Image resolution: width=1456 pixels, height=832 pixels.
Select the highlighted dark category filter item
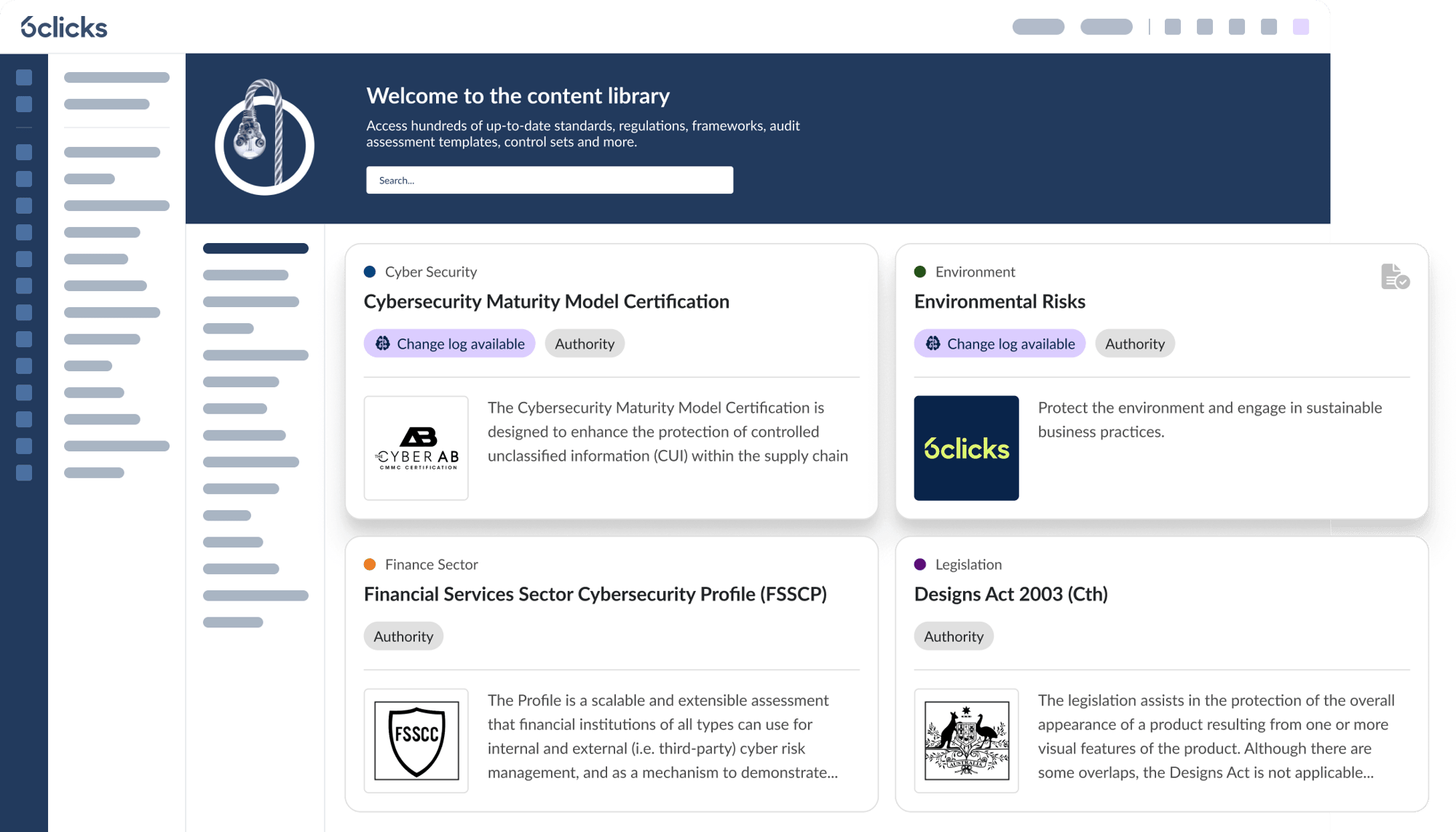[256, 248]
